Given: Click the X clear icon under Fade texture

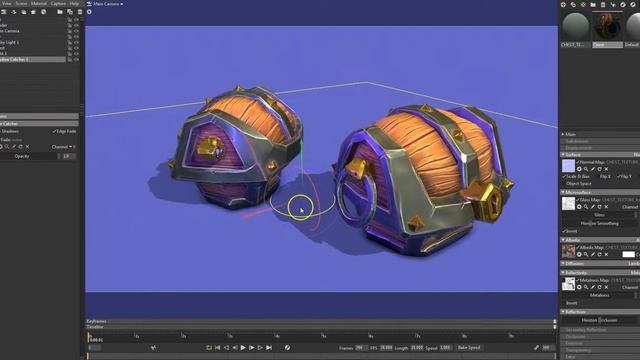Looking at the screenshot, I should [27, 147].
